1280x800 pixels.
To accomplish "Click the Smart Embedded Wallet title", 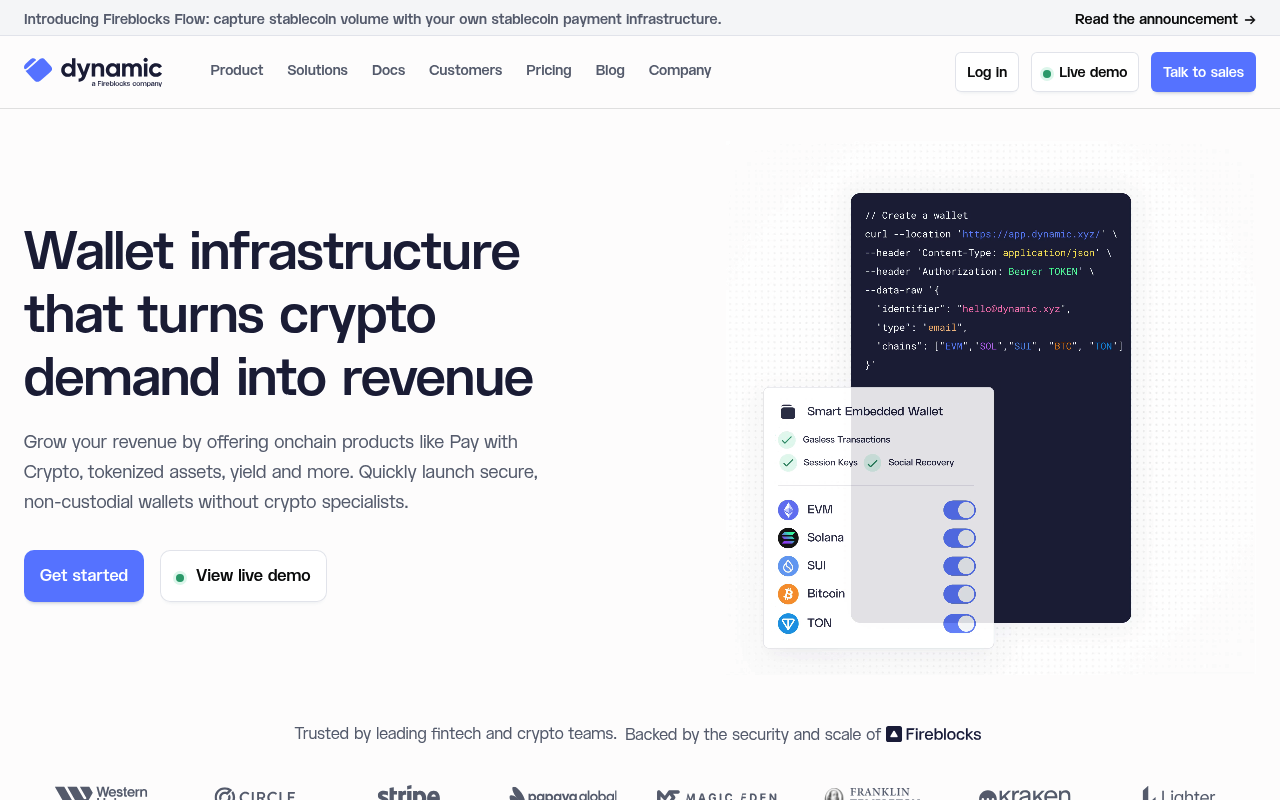I will [x=875, y=412].
